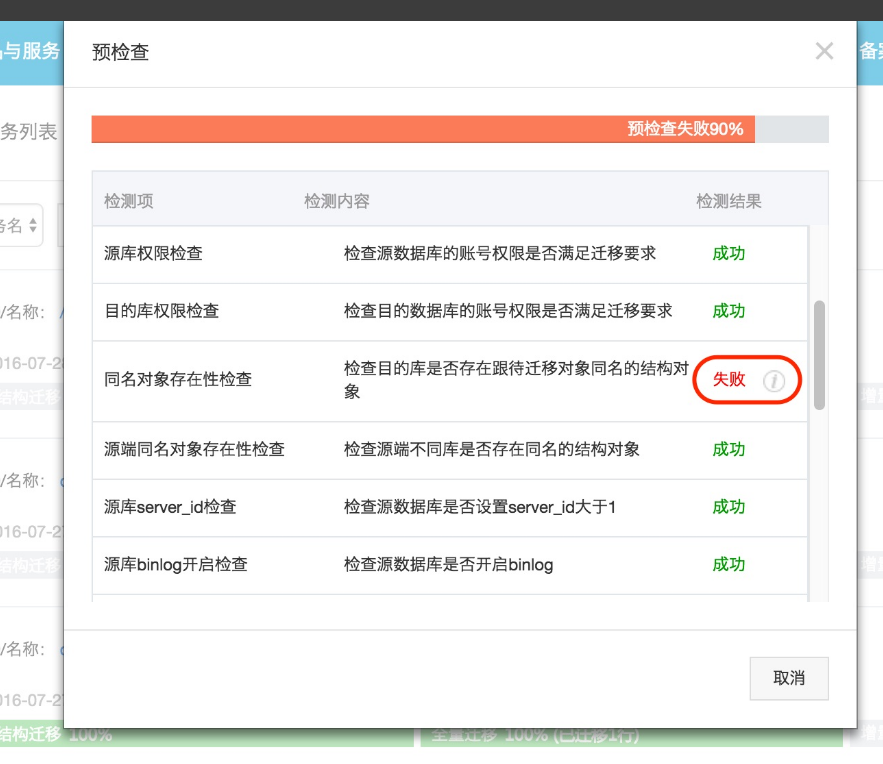This screenshot has width=883, height=764.
Task: Click description 检查源数据库的账号权限是否满足迁移要求
Action: pos(500,253)
